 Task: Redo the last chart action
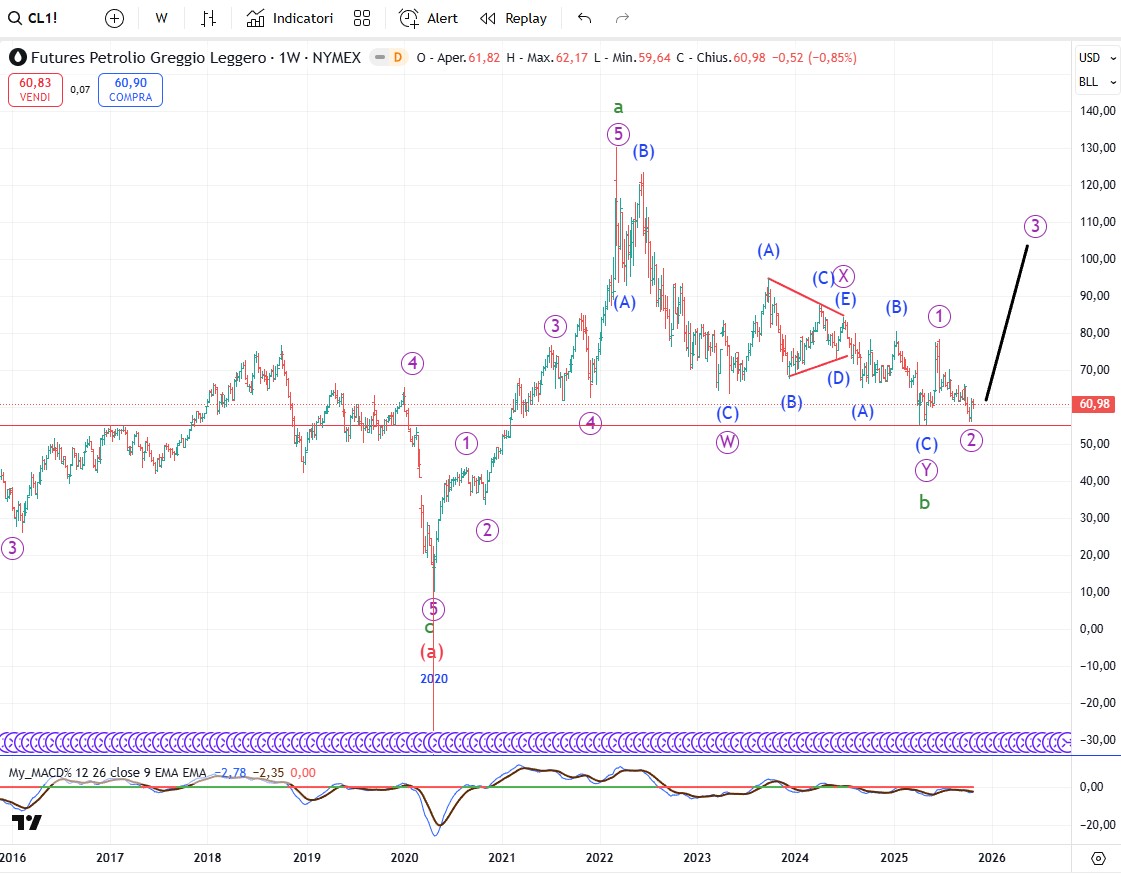tap(622, 18)
